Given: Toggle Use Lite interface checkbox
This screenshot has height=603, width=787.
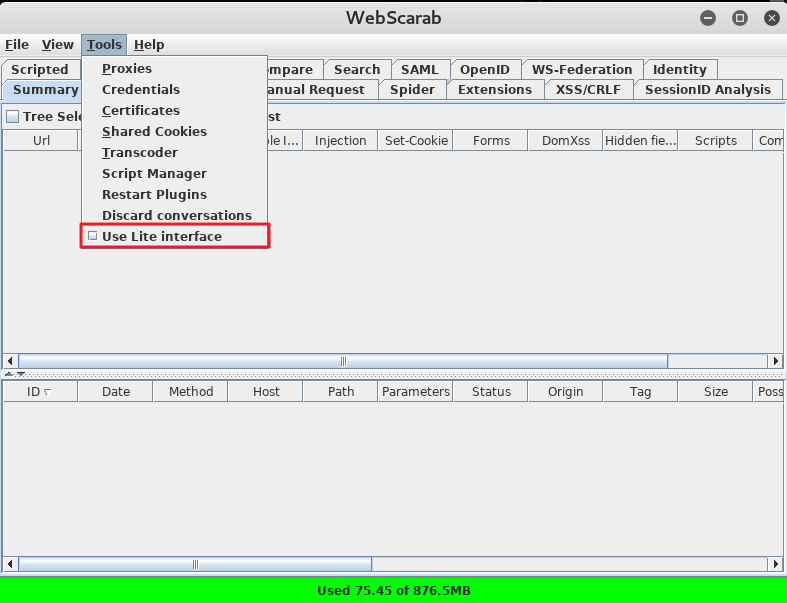Looking at the screenshot, I should 93,236.
